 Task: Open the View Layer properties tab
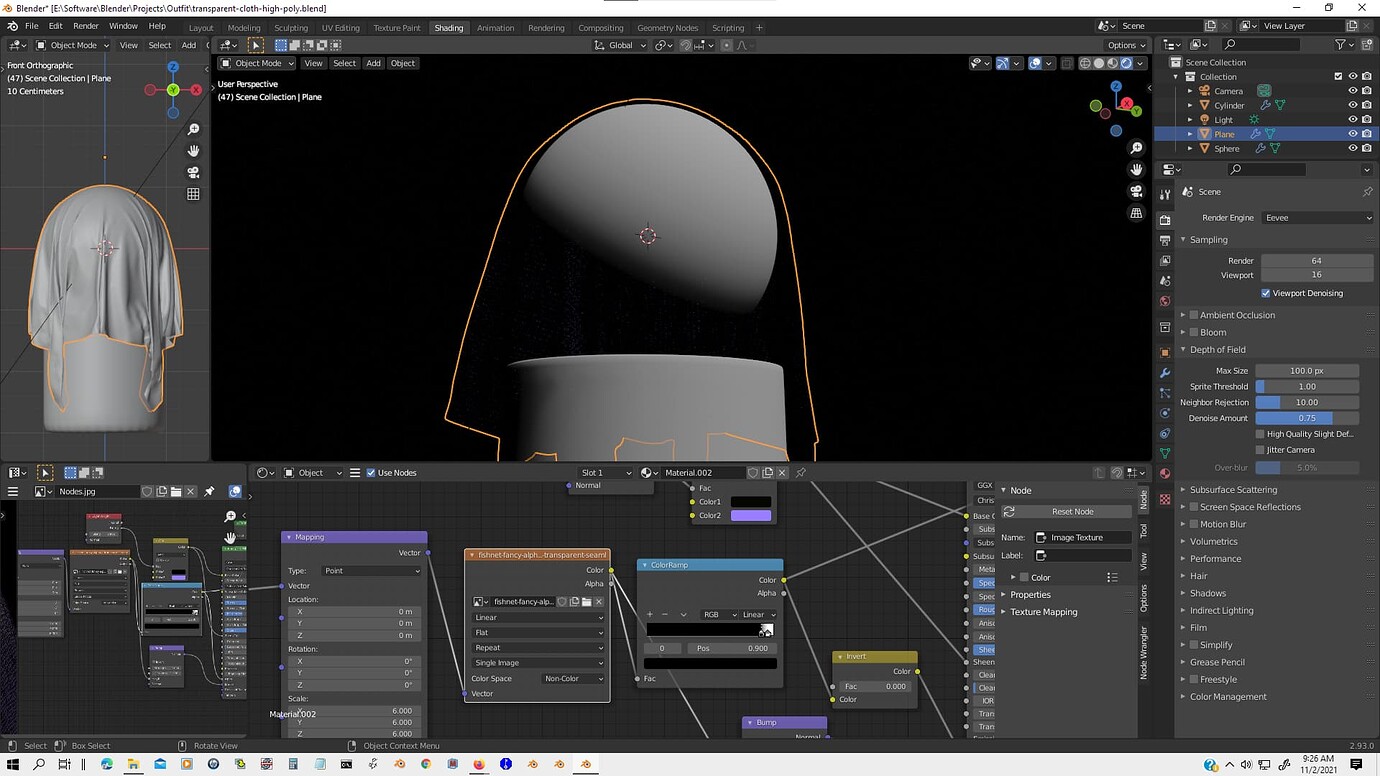[x=1165, y=261]
